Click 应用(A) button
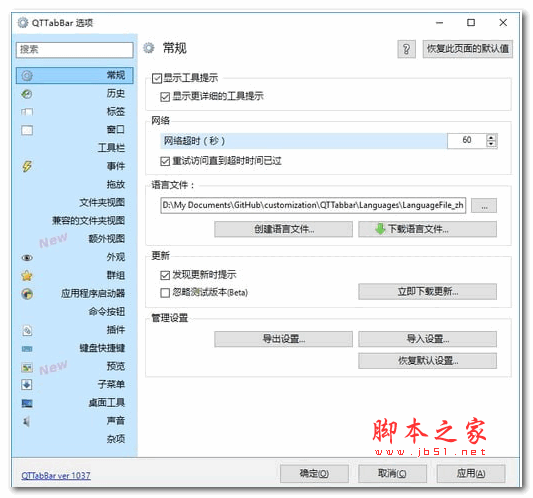The height and width of the screenshot is (498, 533). [x=471, y=474]
